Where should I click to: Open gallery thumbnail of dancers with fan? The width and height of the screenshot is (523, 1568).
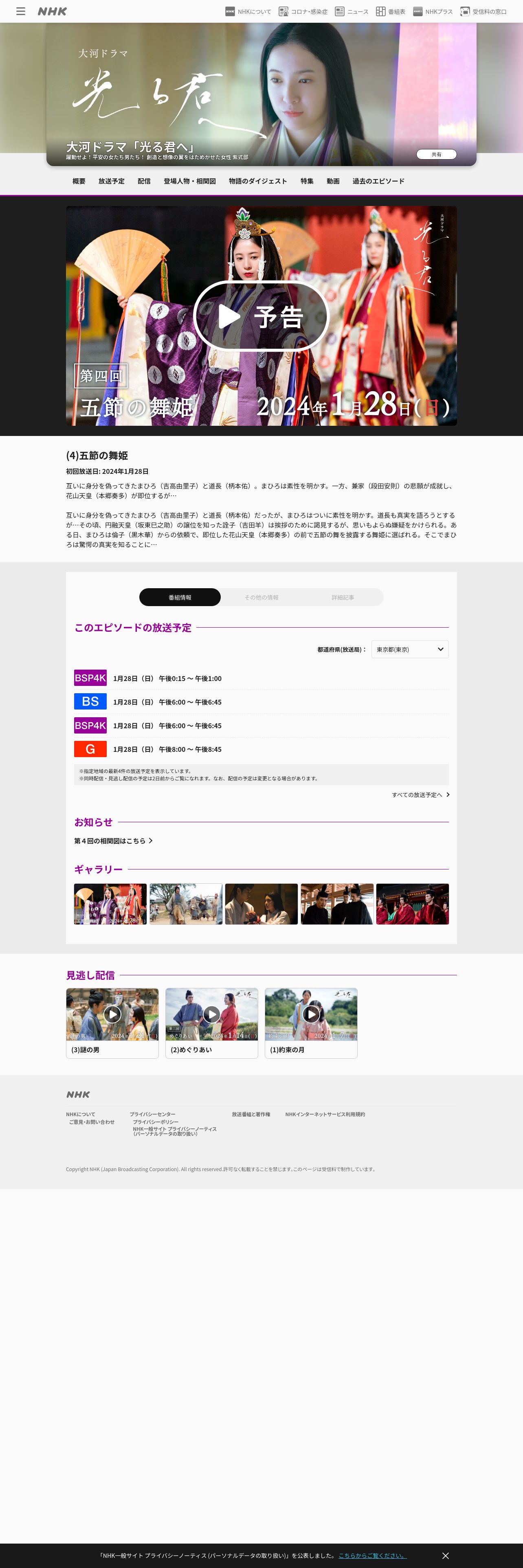tap(110, 904)
